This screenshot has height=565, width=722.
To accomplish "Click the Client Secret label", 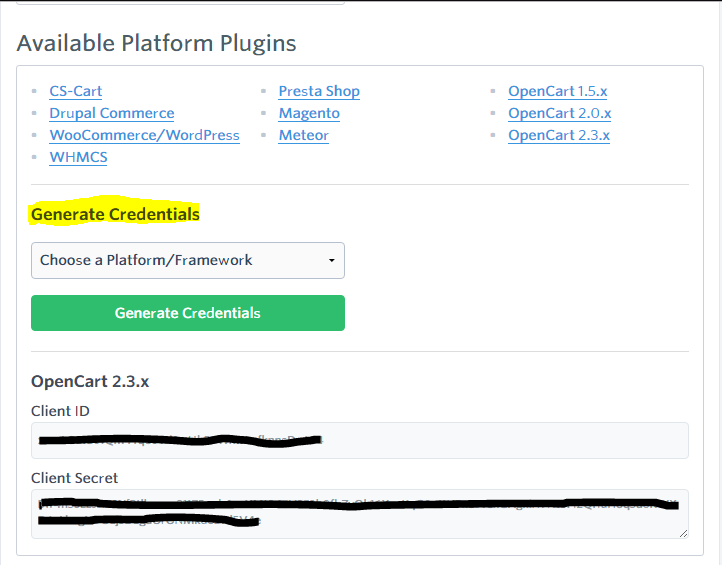I will (75, 478).
